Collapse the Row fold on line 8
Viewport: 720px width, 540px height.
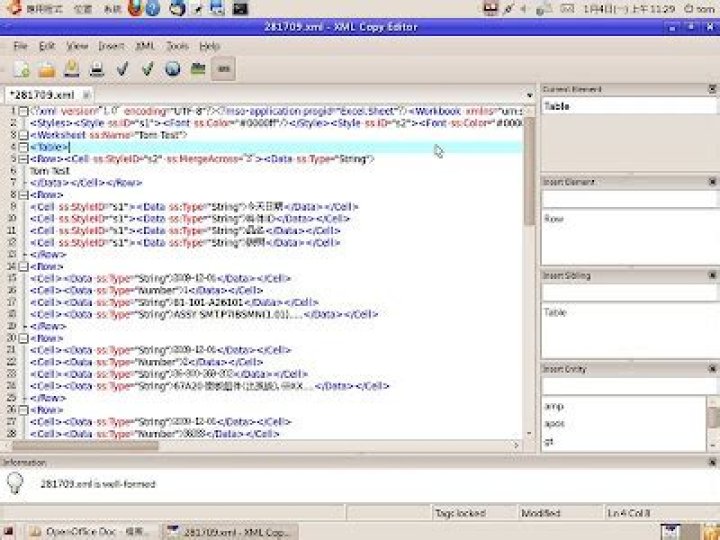[23, 195]
